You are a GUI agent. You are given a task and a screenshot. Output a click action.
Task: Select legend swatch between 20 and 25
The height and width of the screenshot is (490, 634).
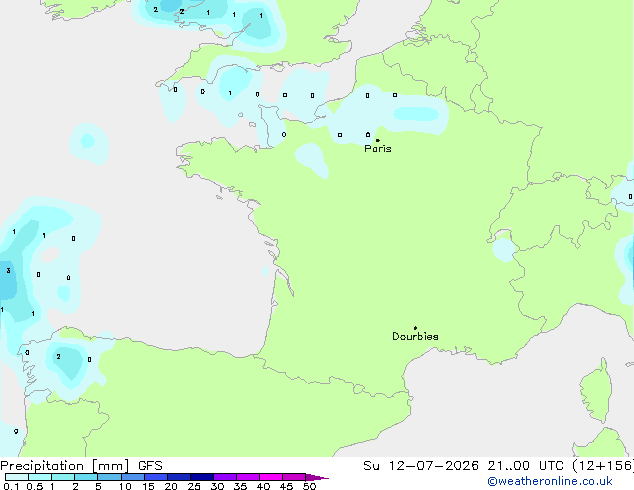179,477
